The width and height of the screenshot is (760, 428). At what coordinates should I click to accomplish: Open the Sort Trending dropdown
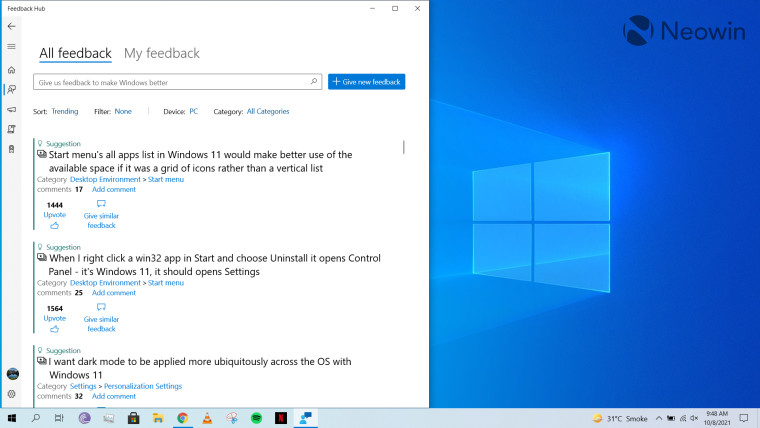tap(65, 112)
